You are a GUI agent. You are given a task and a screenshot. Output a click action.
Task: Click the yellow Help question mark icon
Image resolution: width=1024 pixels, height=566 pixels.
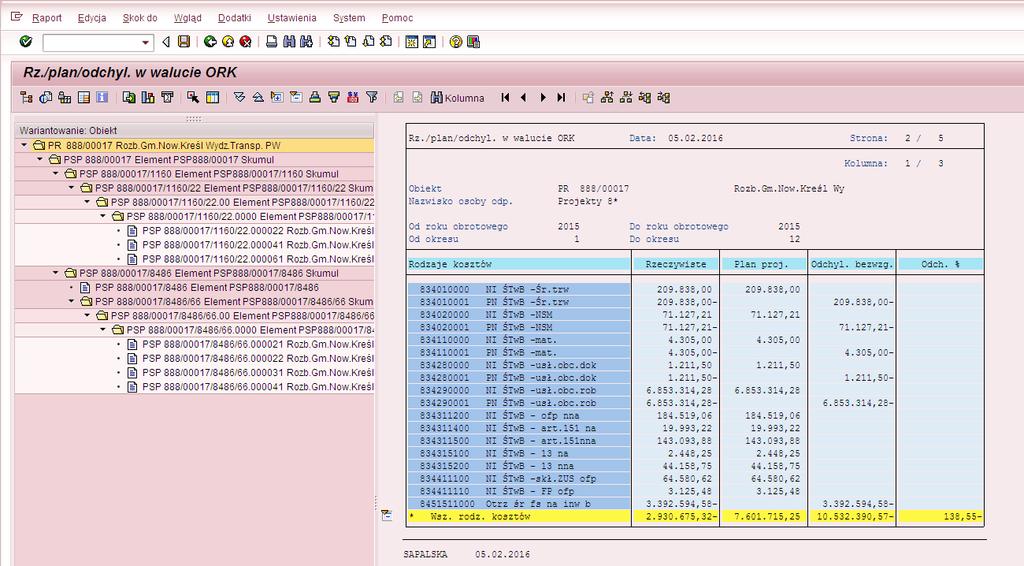(x=456, y=42)
